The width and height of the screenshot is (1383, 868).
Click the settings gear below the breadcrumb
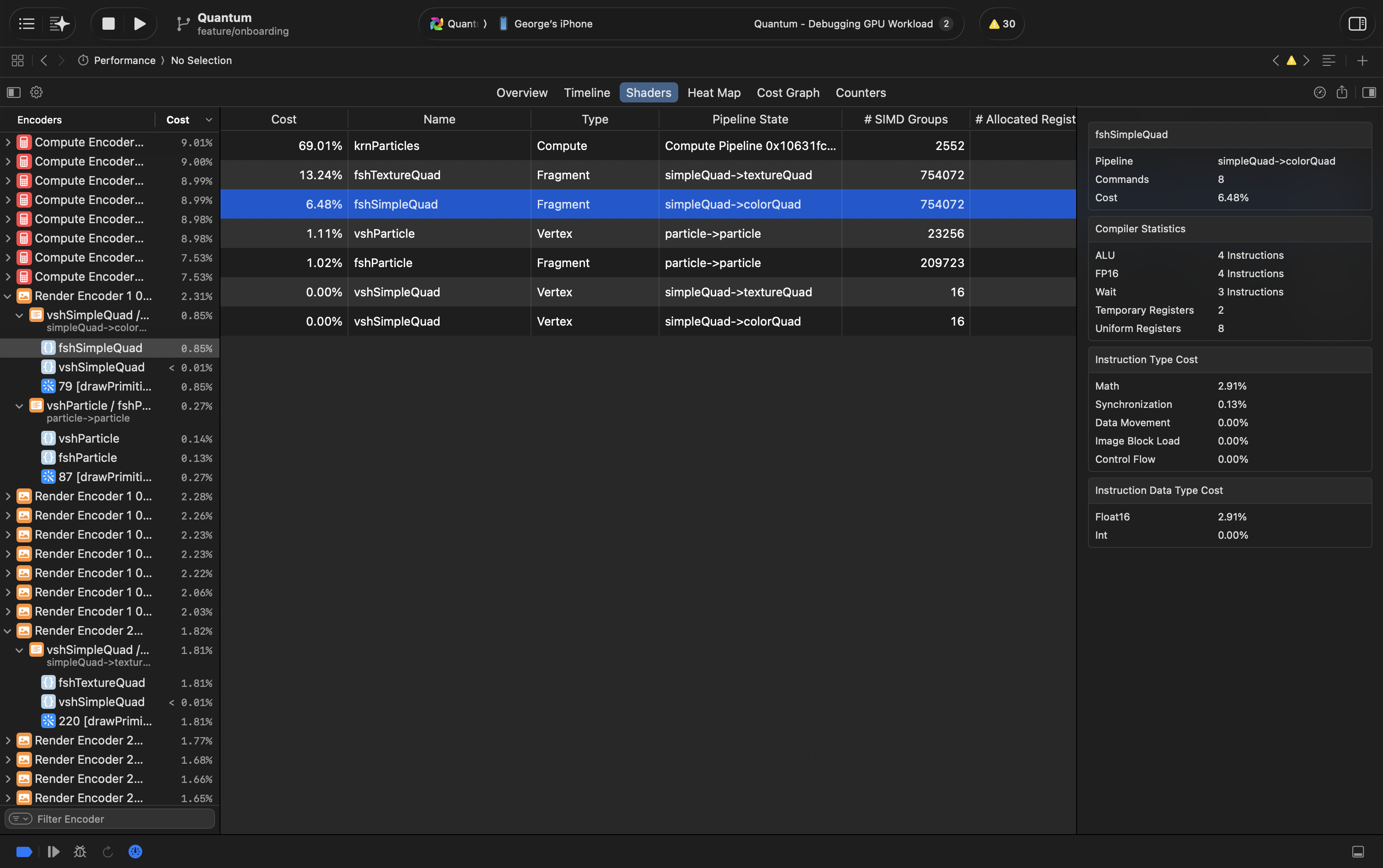(36, 92)
